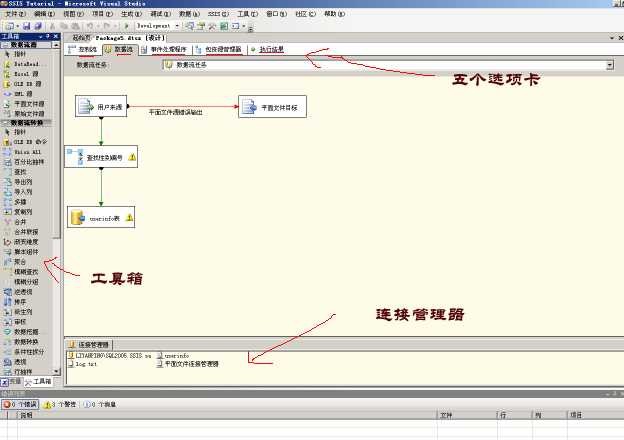Select the userinfo表 destination component

pos(101,217)
